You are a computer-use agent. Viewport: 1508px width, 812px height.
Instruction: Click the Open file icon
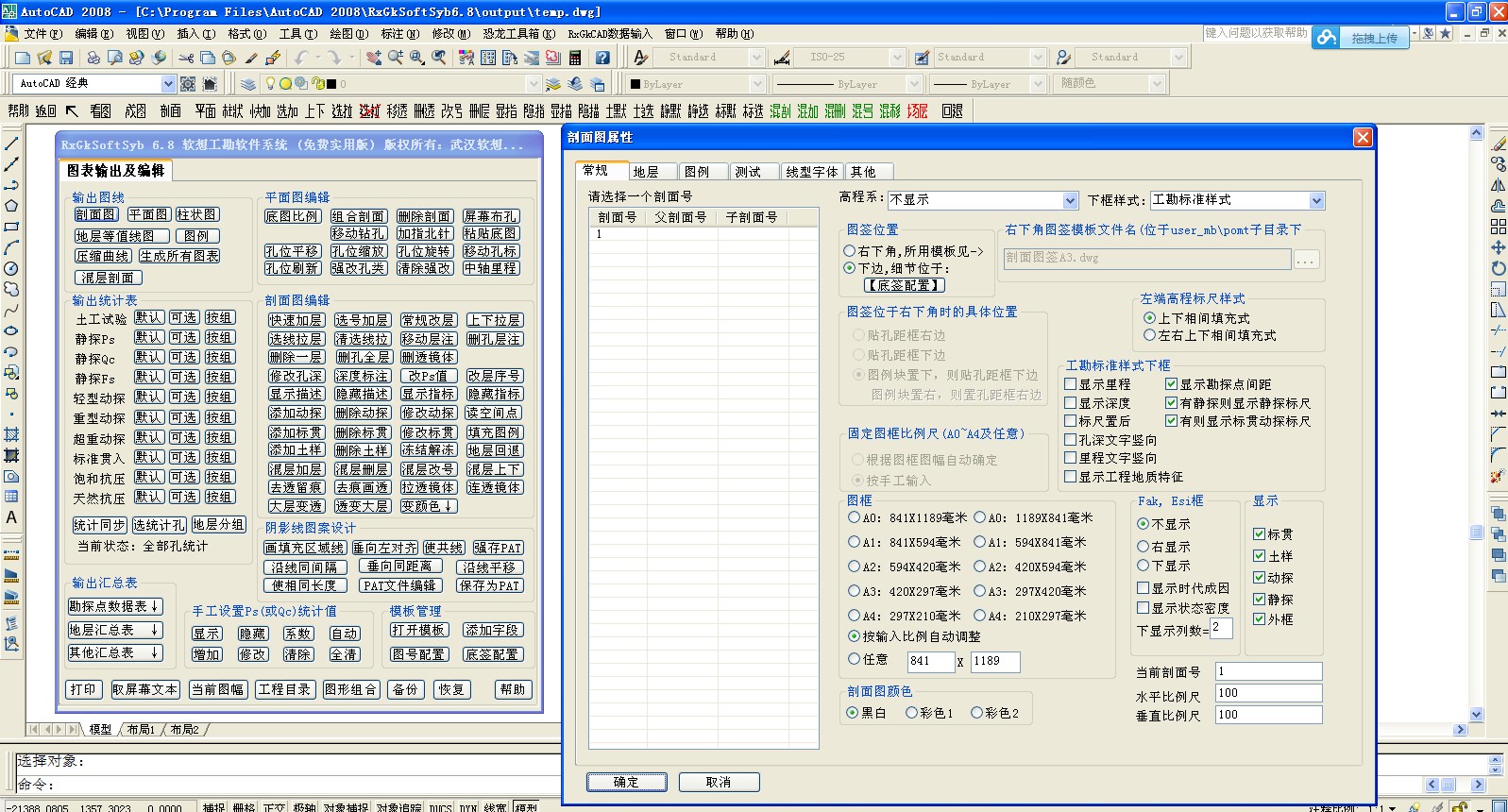(x=43, y=58)
